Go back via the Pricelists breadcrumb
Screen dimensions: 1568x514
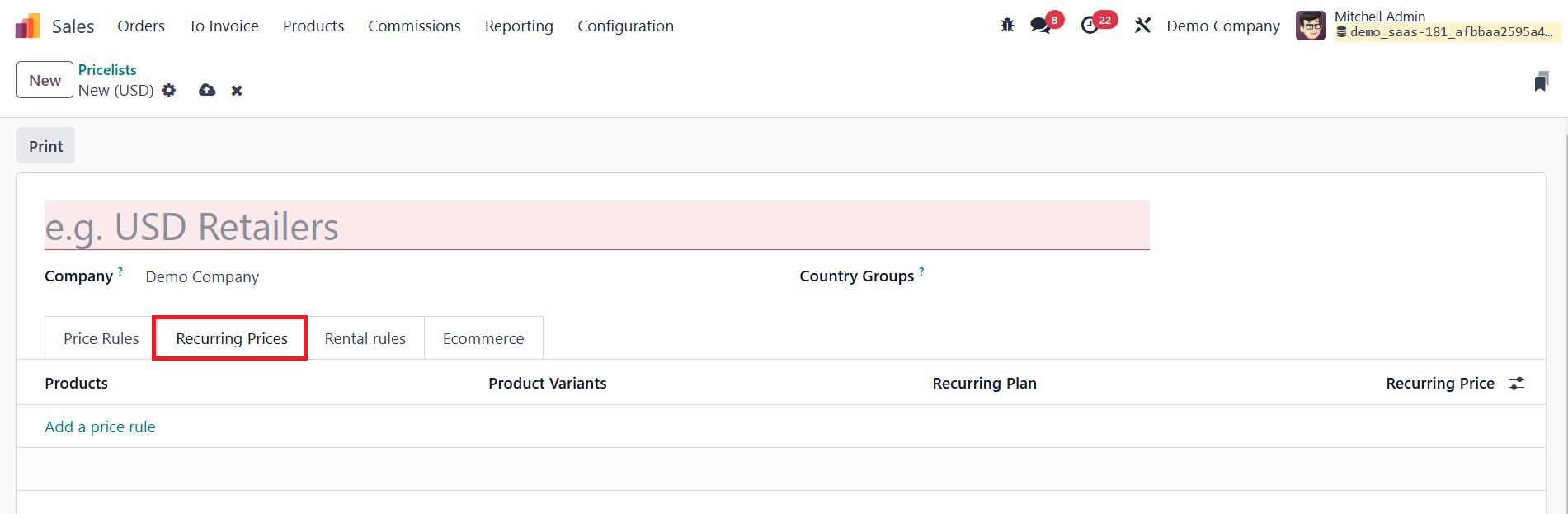pyautogui.click(x=107, y=70)
